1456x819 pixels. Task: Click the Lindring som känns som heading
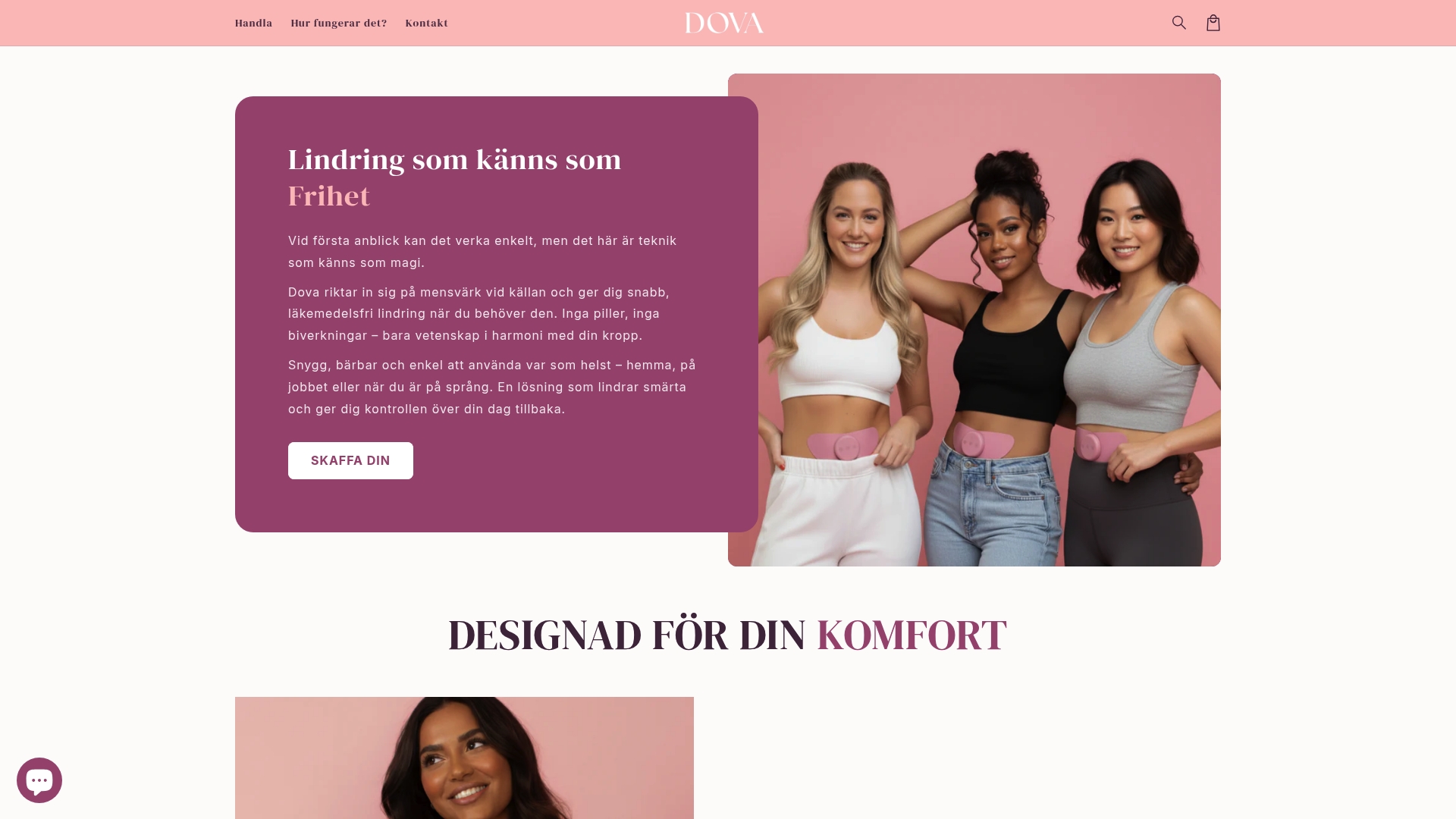coord(454,159)
